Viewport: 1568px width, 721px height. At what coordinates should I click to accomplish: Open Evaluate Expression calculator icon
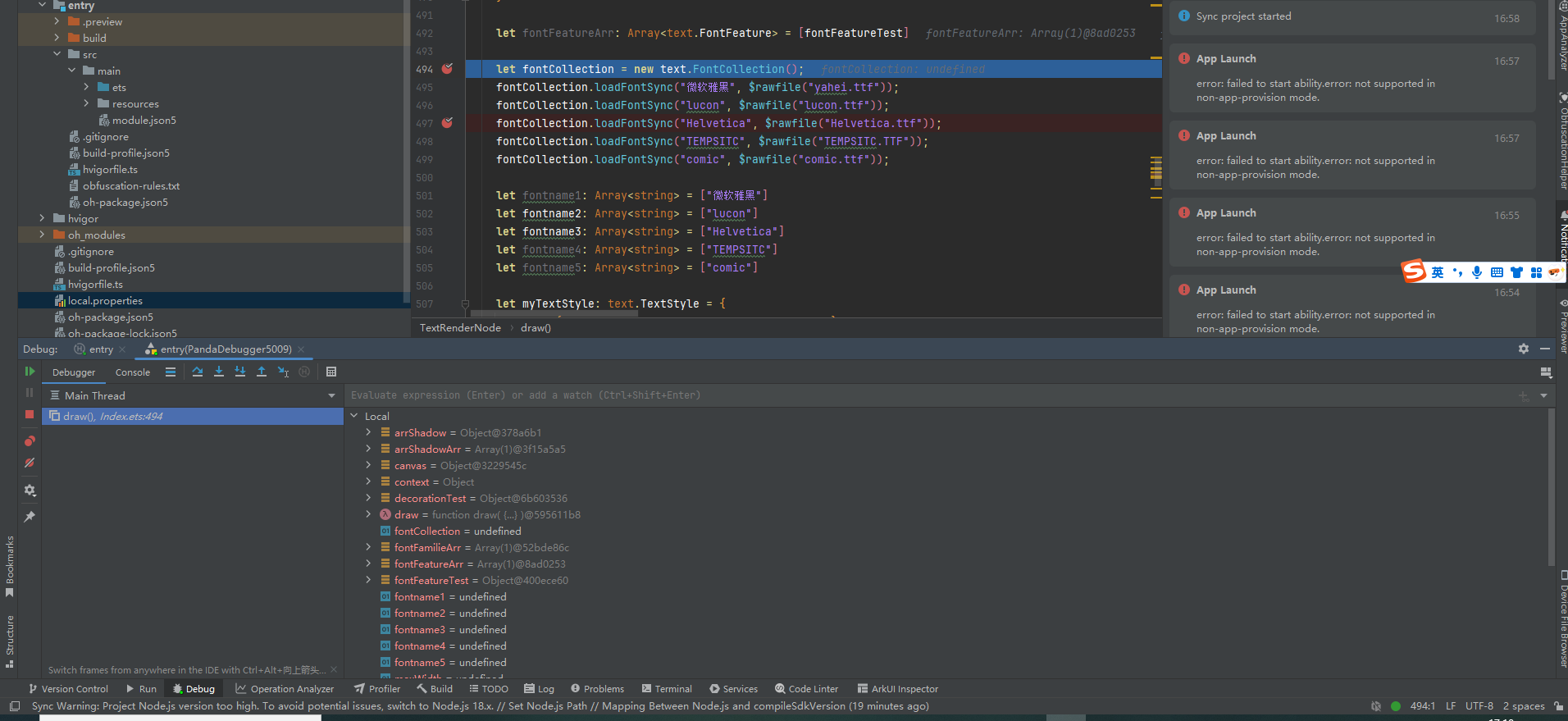click(331, 372)
